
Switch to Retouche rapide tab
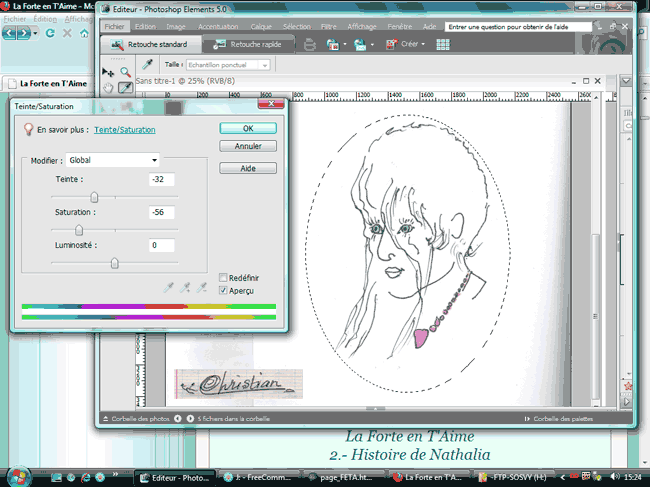coord(248,44)
